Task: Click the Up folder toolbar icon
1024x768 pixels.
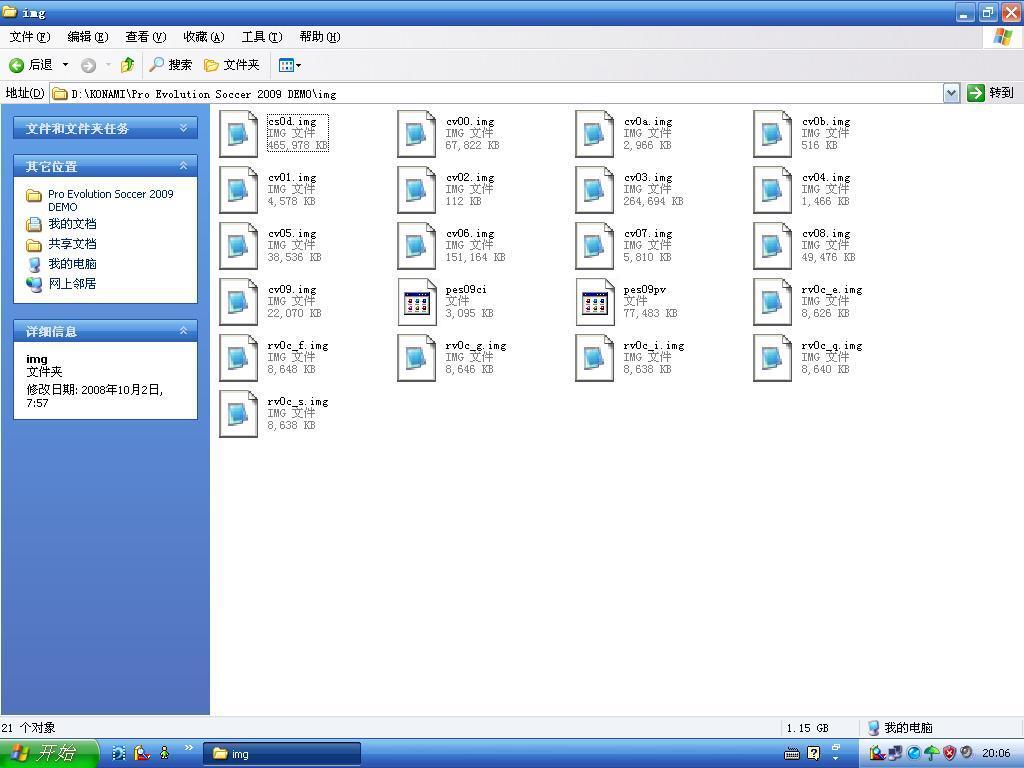Action: coord(127,65)
